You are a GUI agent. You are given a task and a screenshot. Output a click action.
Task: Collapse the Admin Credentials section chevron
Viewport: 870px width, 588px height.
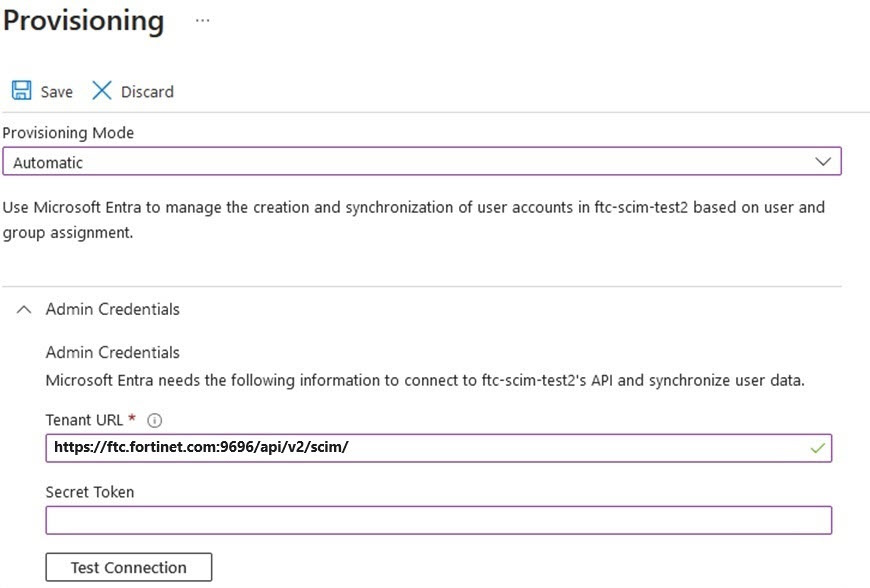click(x=25, y=310)
